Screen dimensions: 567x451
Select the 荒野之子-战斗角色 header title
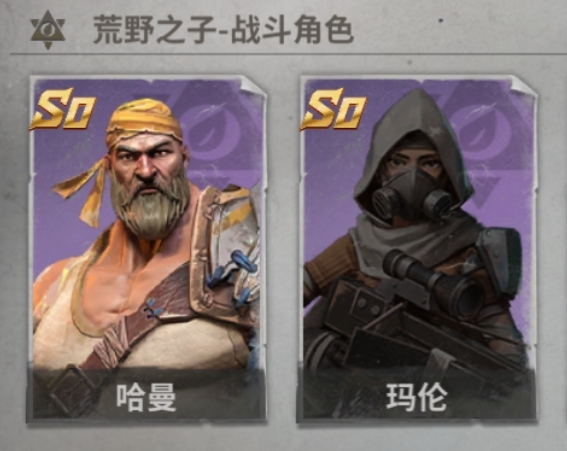click(x=223, y=30)
